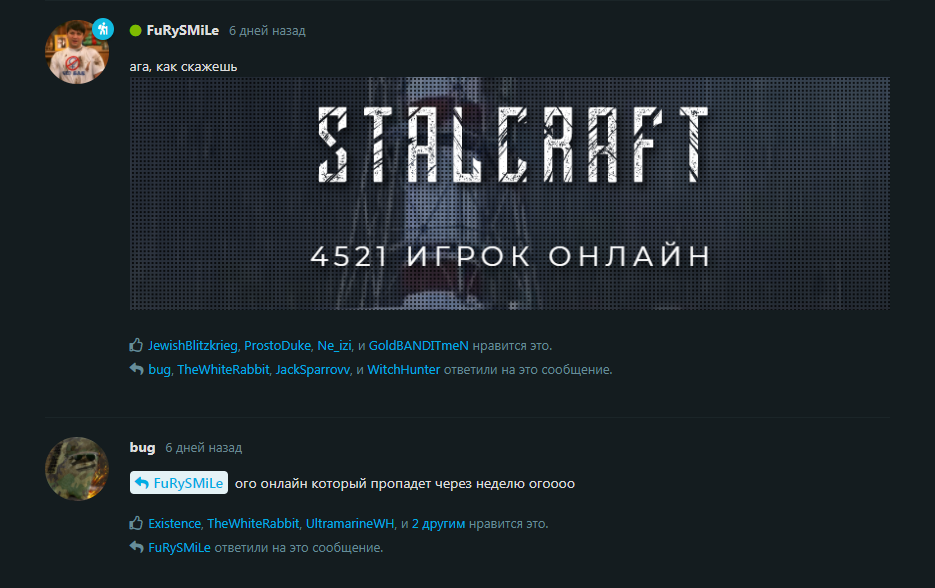
Task: Open the STALCRAFT online players banner image
Action: coord(510,193)
